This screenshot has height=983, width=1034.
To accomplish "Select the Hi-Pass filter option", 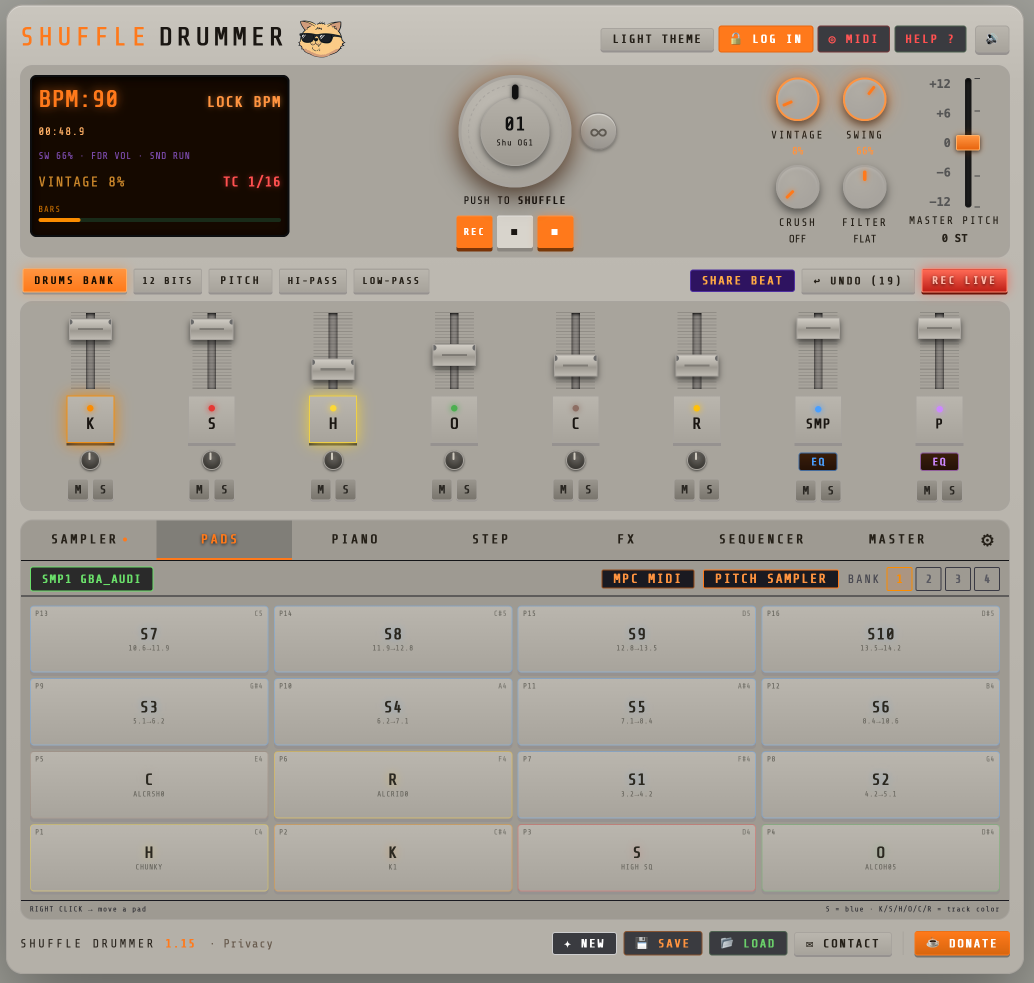I will (x=313, y=280).
